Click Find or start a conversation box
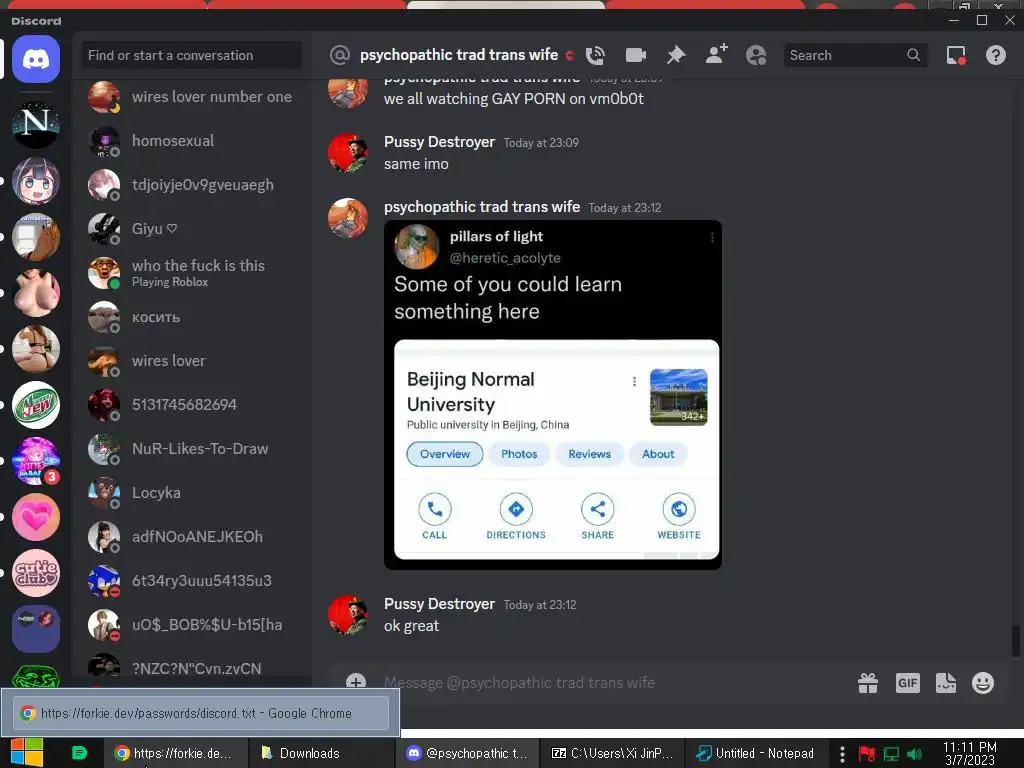The image size is (1024, 768). pyautogui.click(x=192, y=56)
